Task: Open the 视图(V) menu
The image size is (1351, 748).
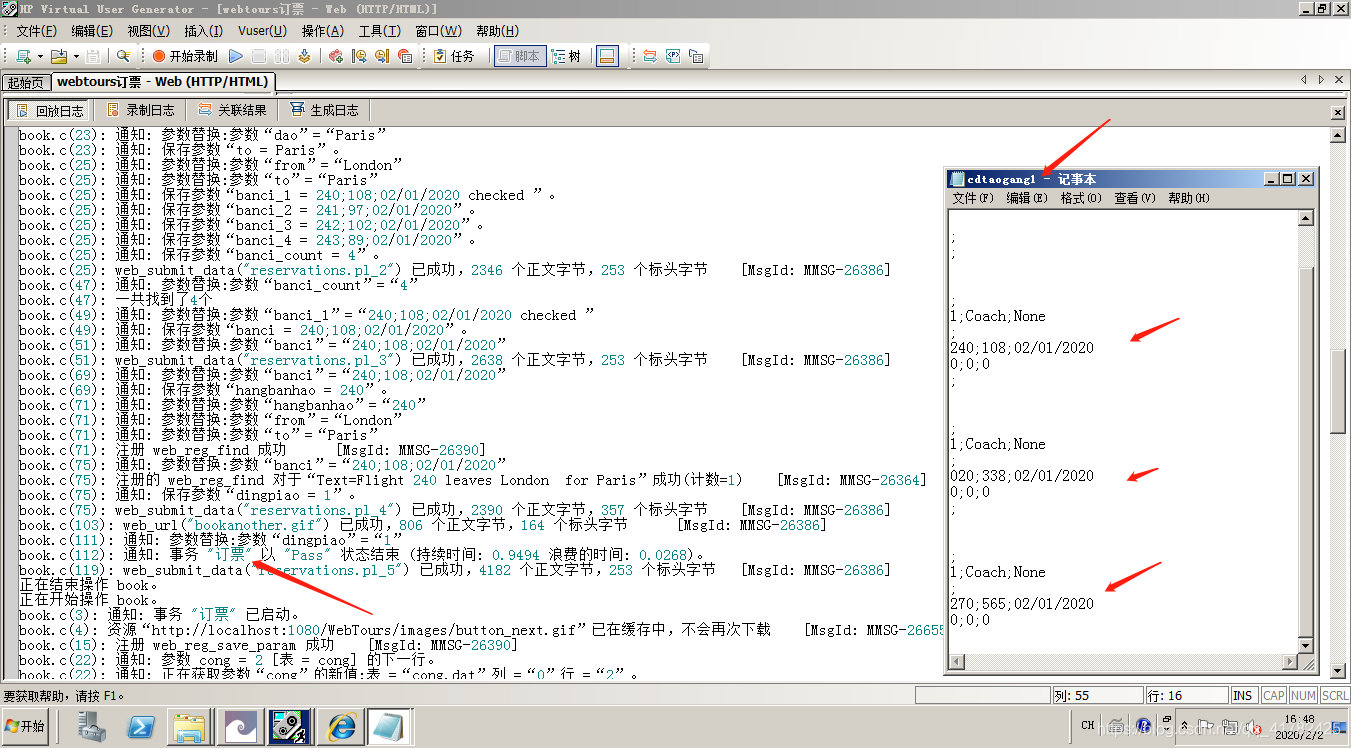Action: pyautogui.click(x=148, y=31)
